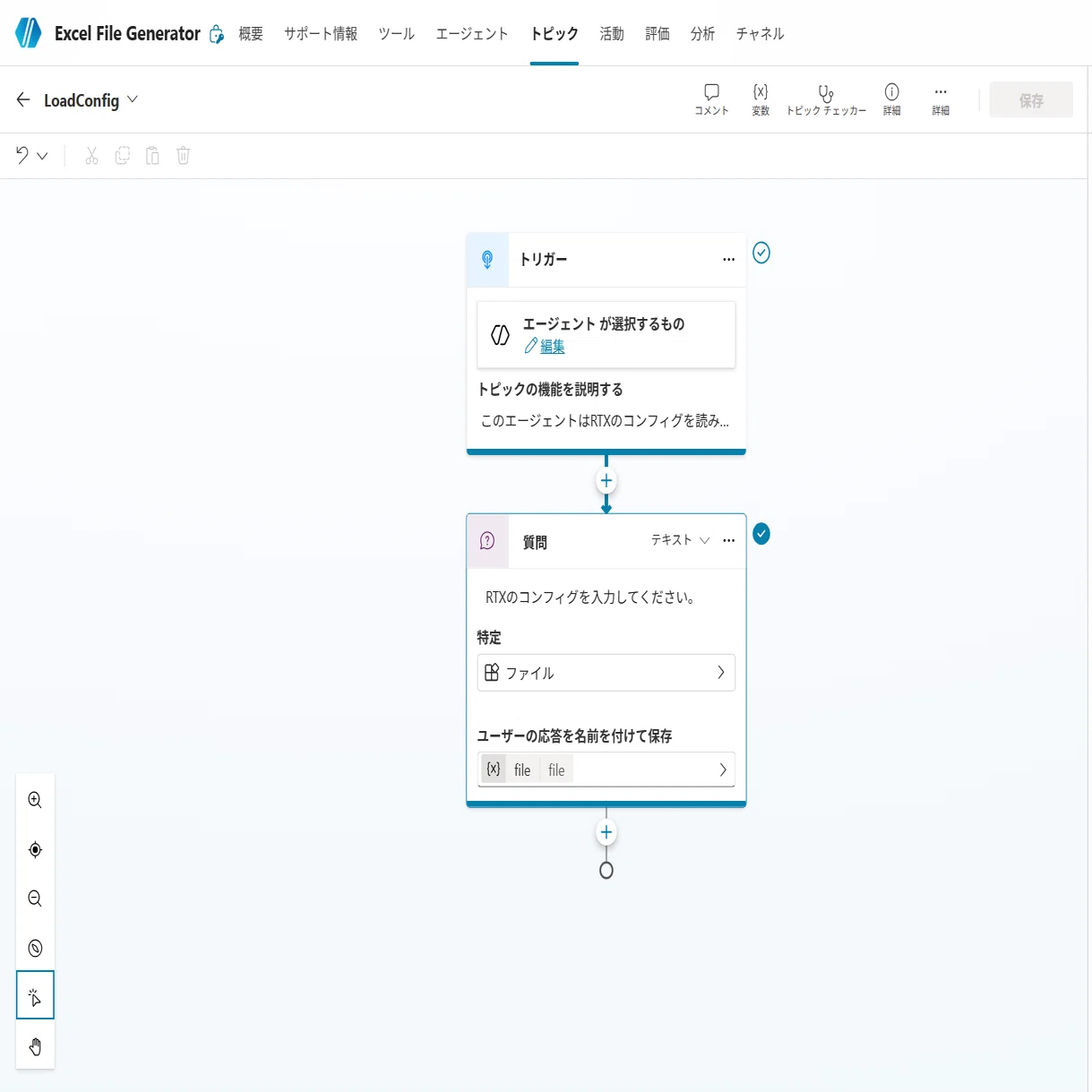Recenter the canvas view
Screen dimensions: 1092x1092
pos(35,849)
